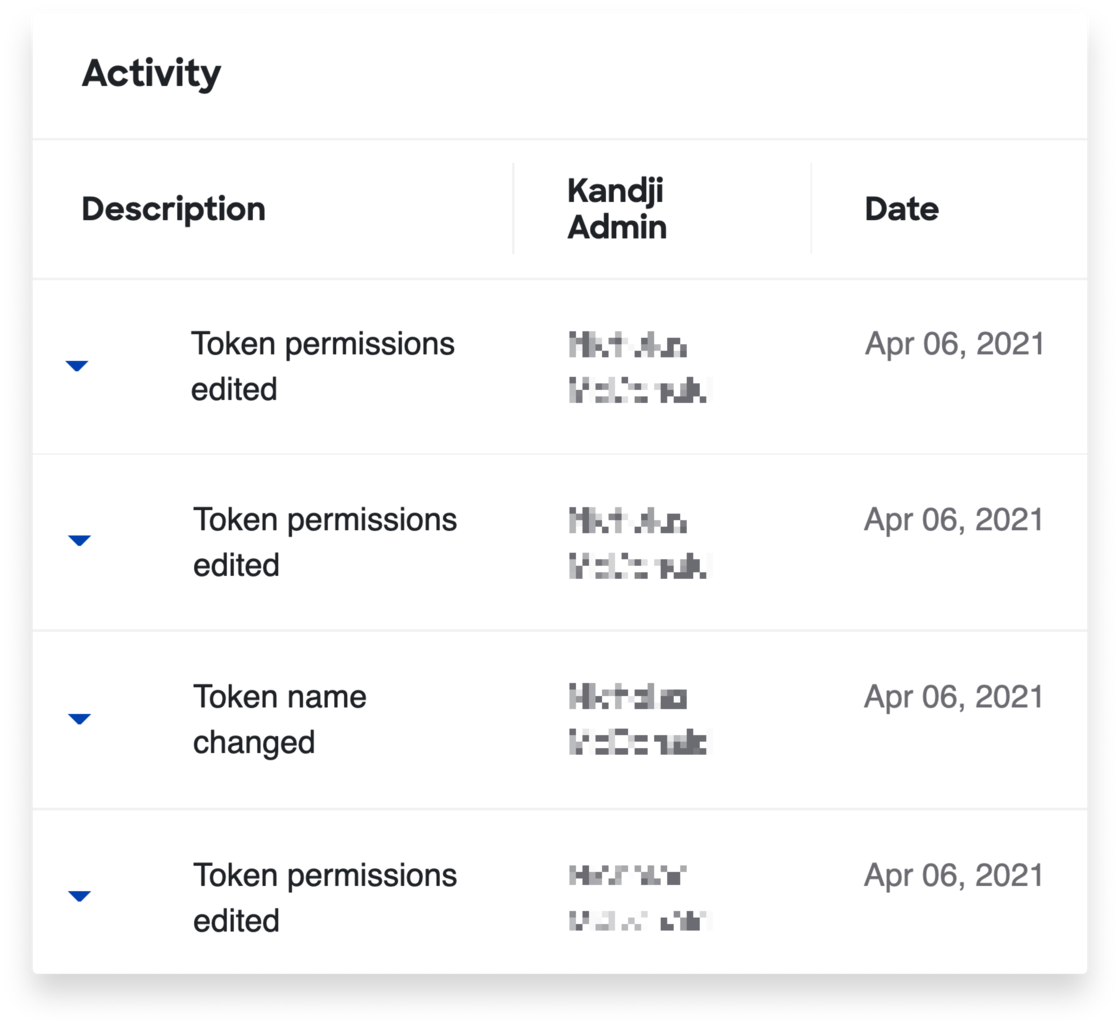Screen dimensions: 1120x1026
Task: Click Apr 06, 2021 on the top row
Action: 954,344
